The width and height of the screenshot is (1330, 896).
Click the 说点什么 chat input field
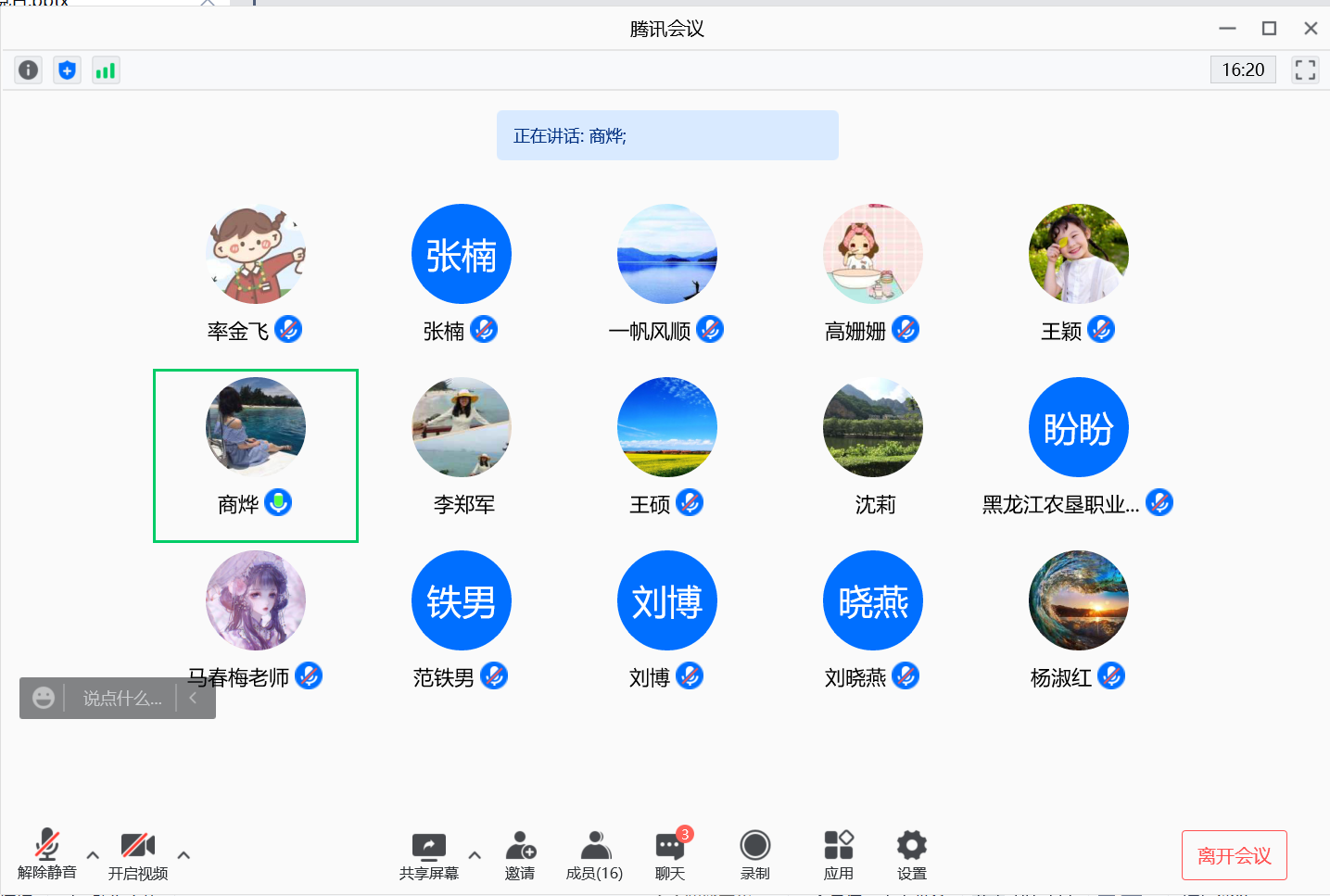click(122, 698)
